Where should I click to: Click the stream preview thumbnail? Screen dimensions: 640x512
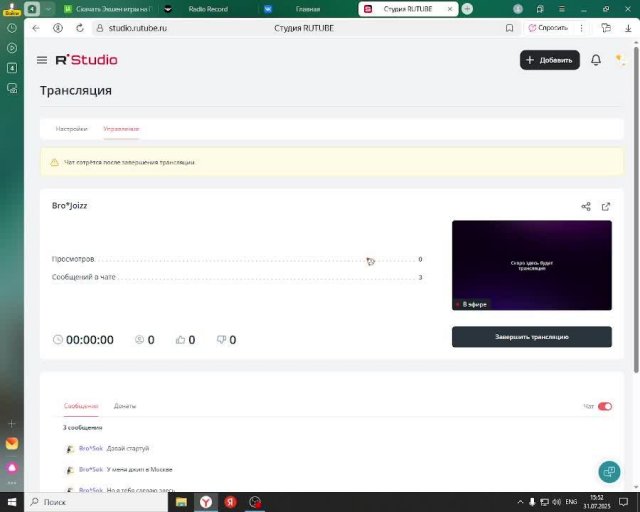click(x=532, y=265)
